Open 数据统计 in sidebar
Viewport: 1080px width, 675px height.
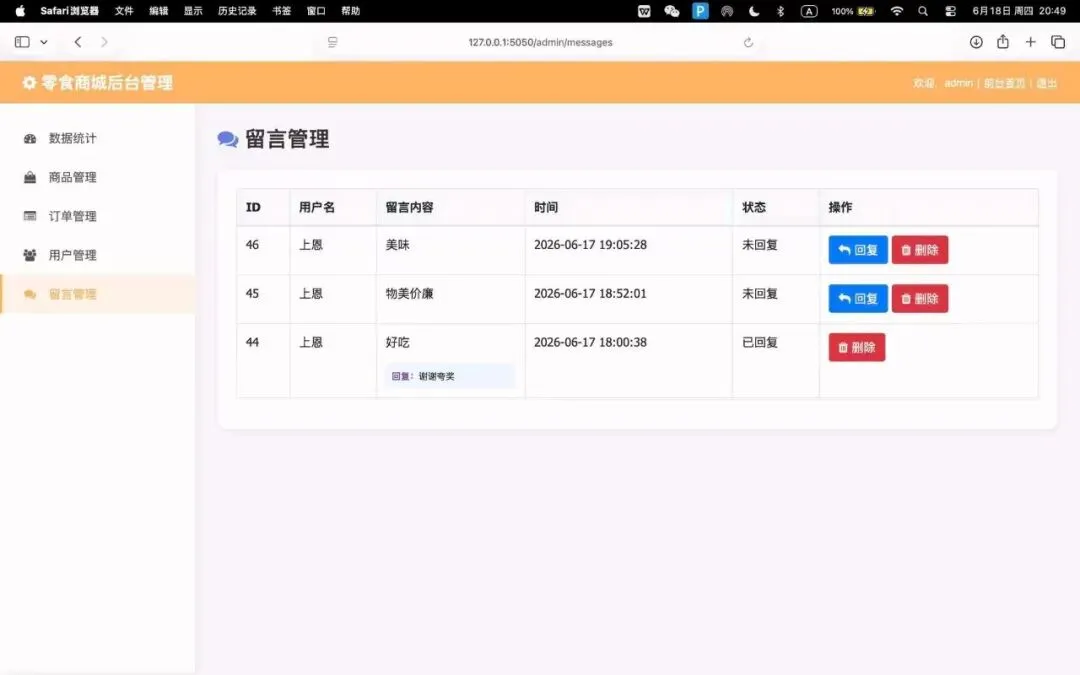pyautogui.click(x=97, y=138)
